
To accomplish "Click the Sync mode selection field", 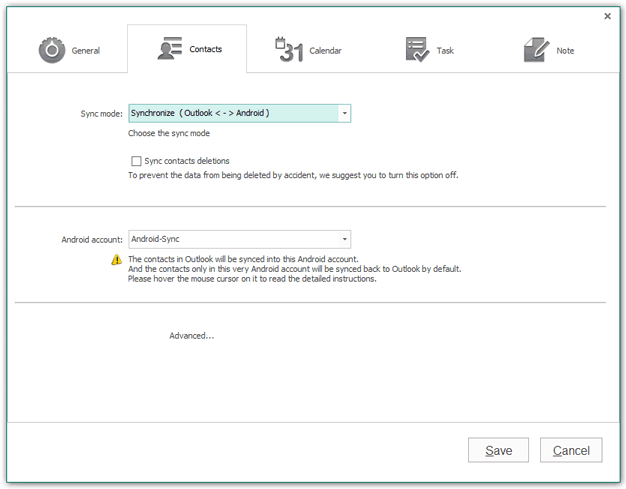I will [234, 113].
